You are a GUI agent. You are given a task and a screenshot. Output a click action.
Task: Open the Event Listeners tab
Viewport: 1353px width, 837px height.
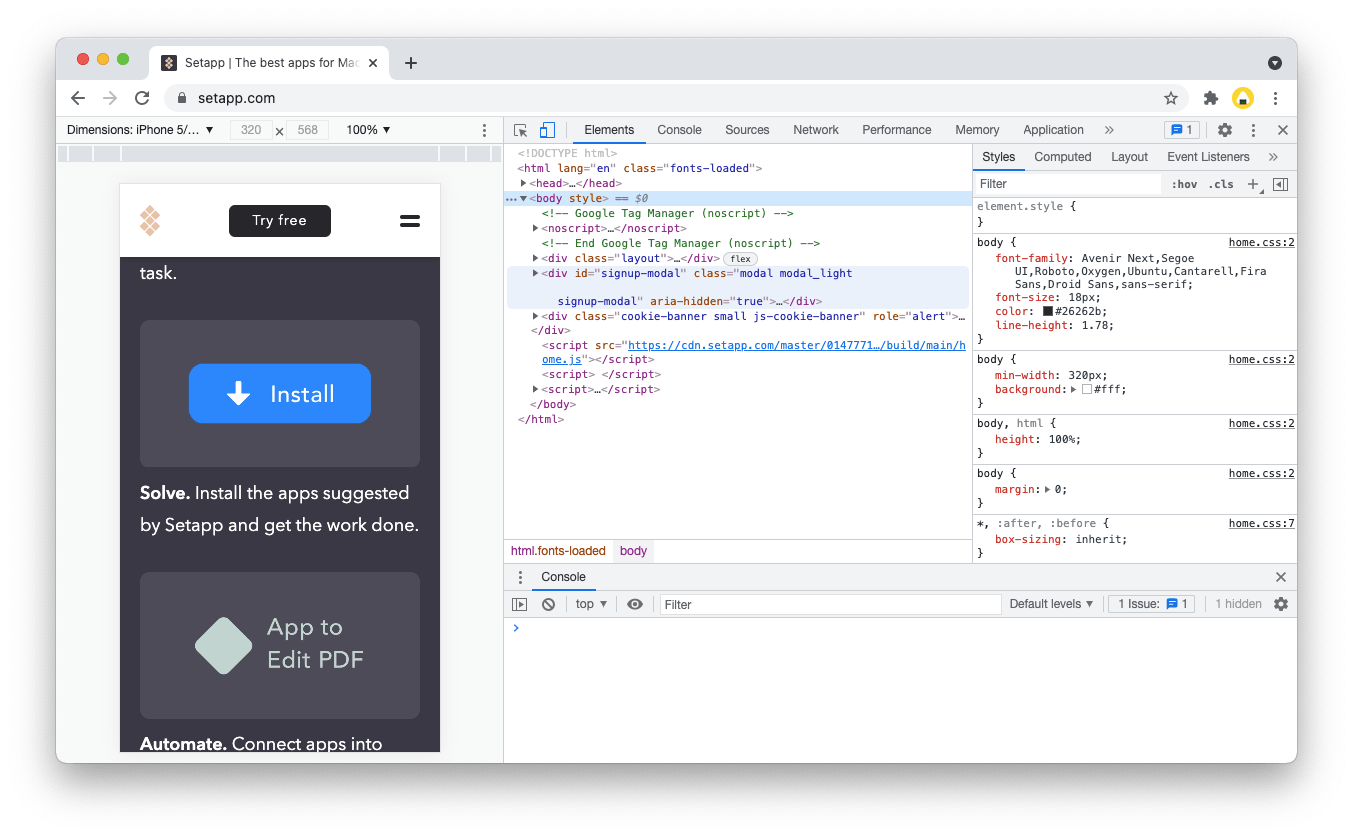(1208, 157)
